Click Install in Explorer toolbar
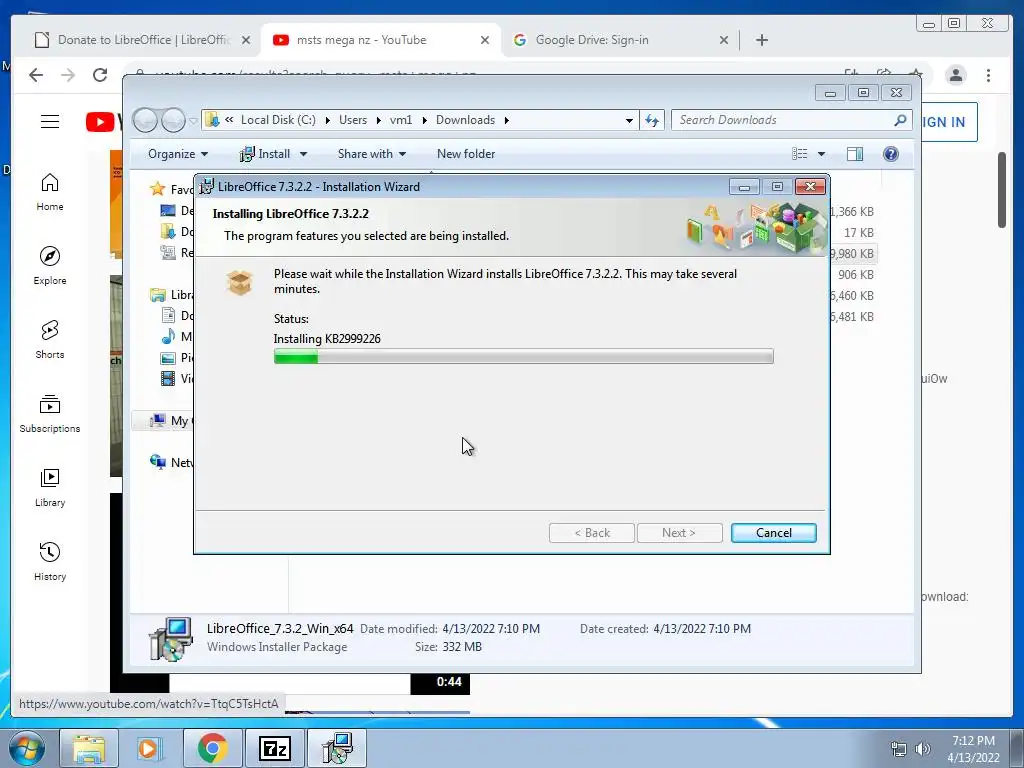This screenshot has height=768, width=1024. 264,154
